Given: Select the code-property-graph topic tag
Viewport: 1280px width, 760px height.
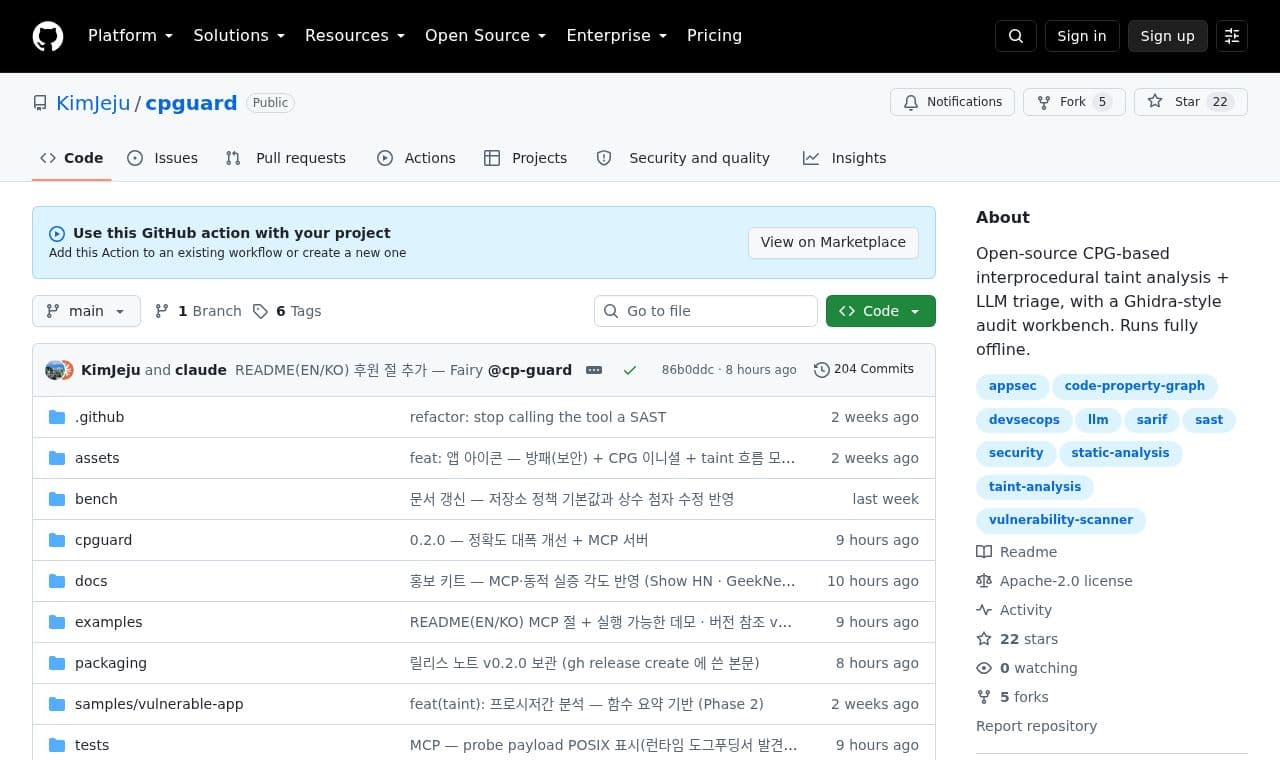Looking at the screenshot, I should [x=1135, y=386].
